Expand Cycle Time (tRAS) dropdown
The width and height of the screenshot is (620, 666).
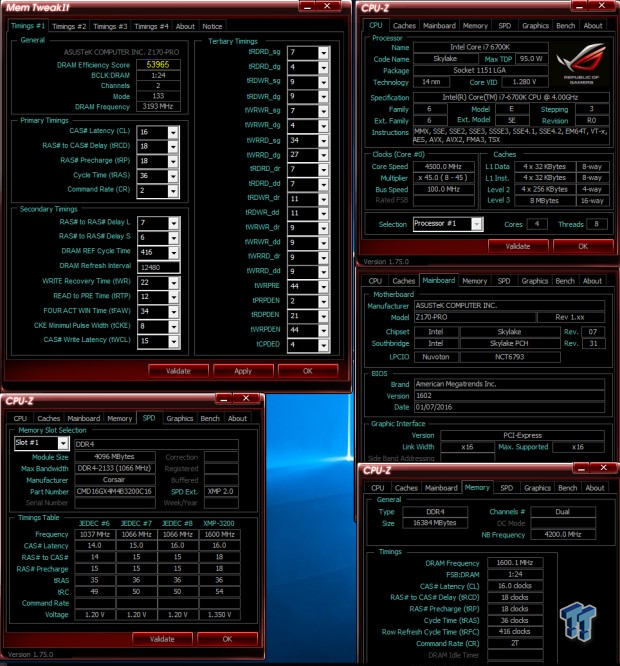[x=173, y=176]
